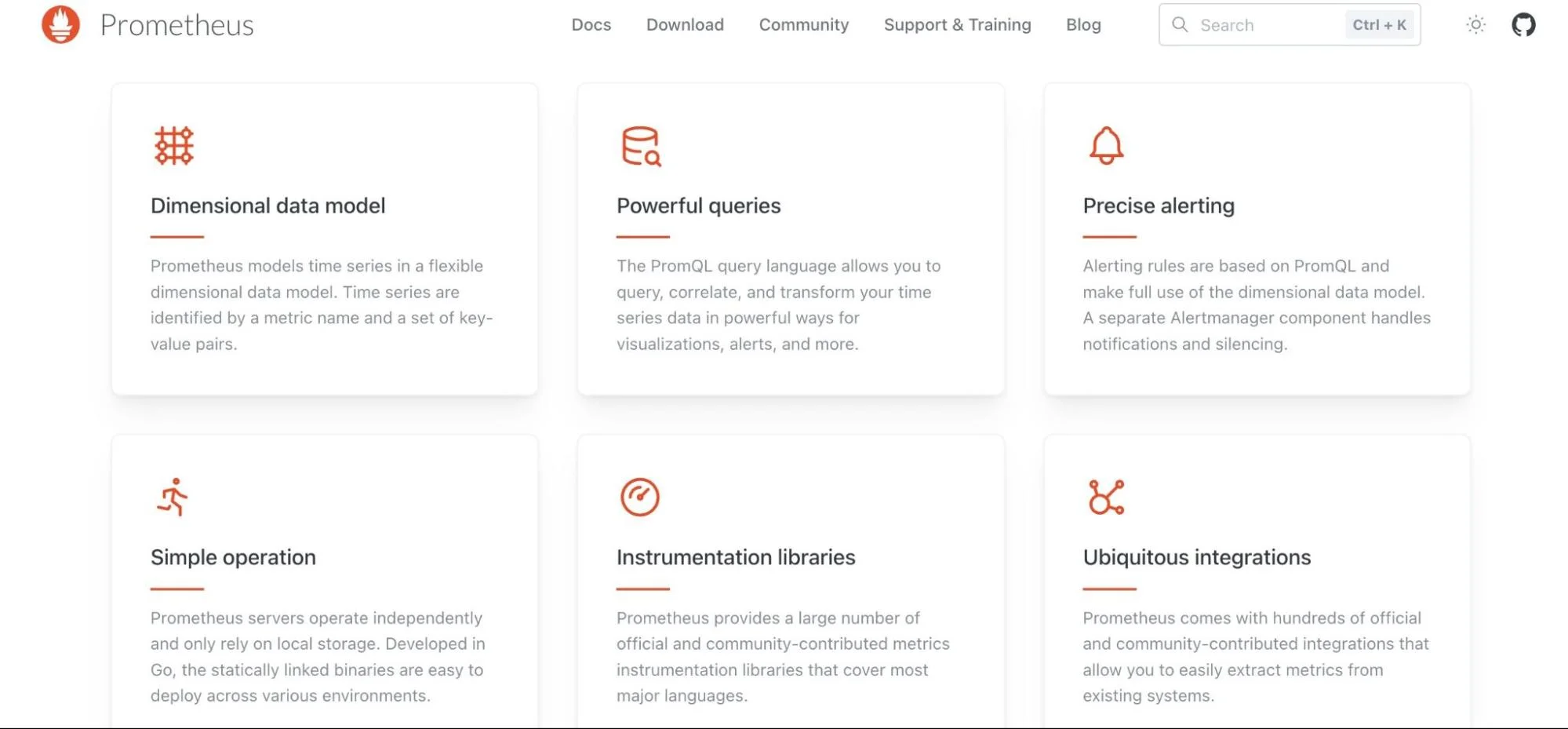
Task: Click the Instrumentation libraries gauge icon
Action: tap(640, 497)
